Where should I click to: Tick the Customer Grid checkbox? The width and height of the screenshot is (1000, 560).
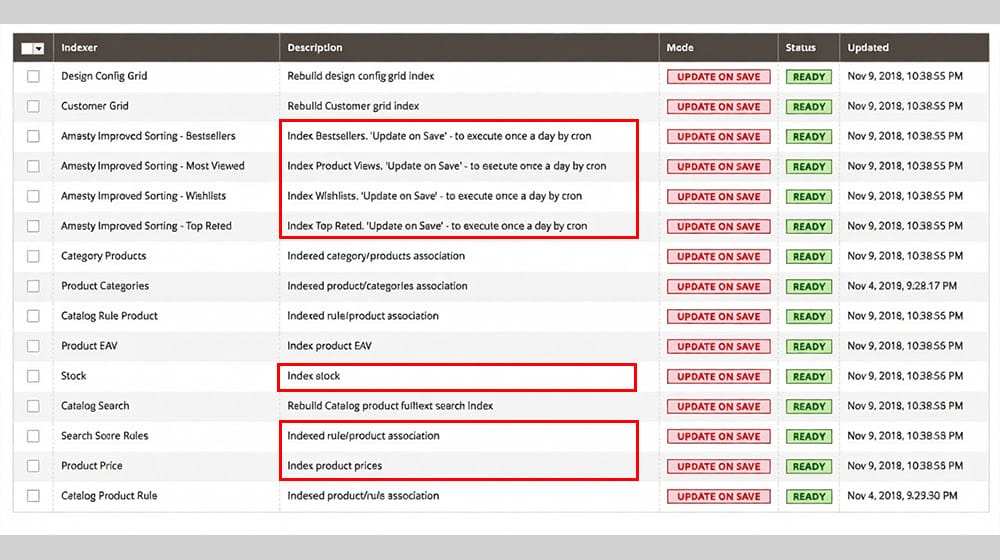click(33, 107)
